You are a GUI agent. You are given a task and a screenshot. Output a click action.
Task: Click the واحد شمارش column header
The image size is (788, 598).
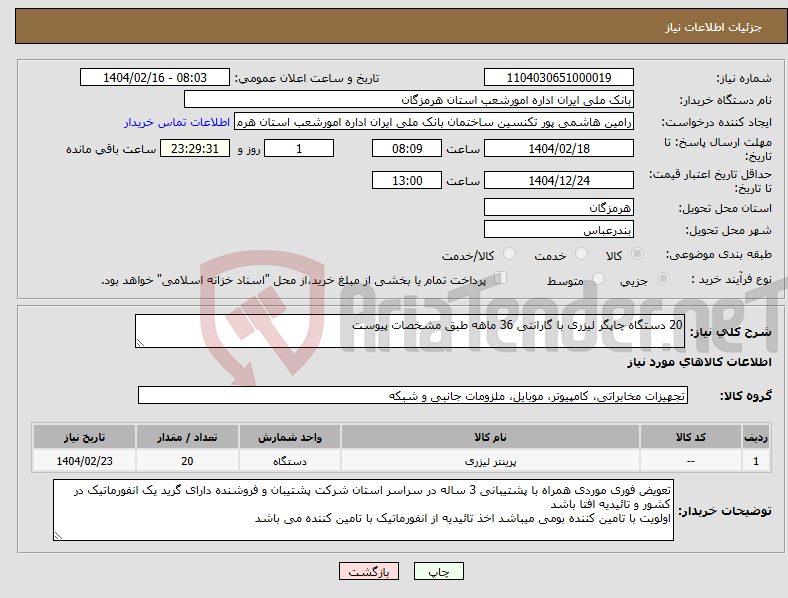point(289,437)
